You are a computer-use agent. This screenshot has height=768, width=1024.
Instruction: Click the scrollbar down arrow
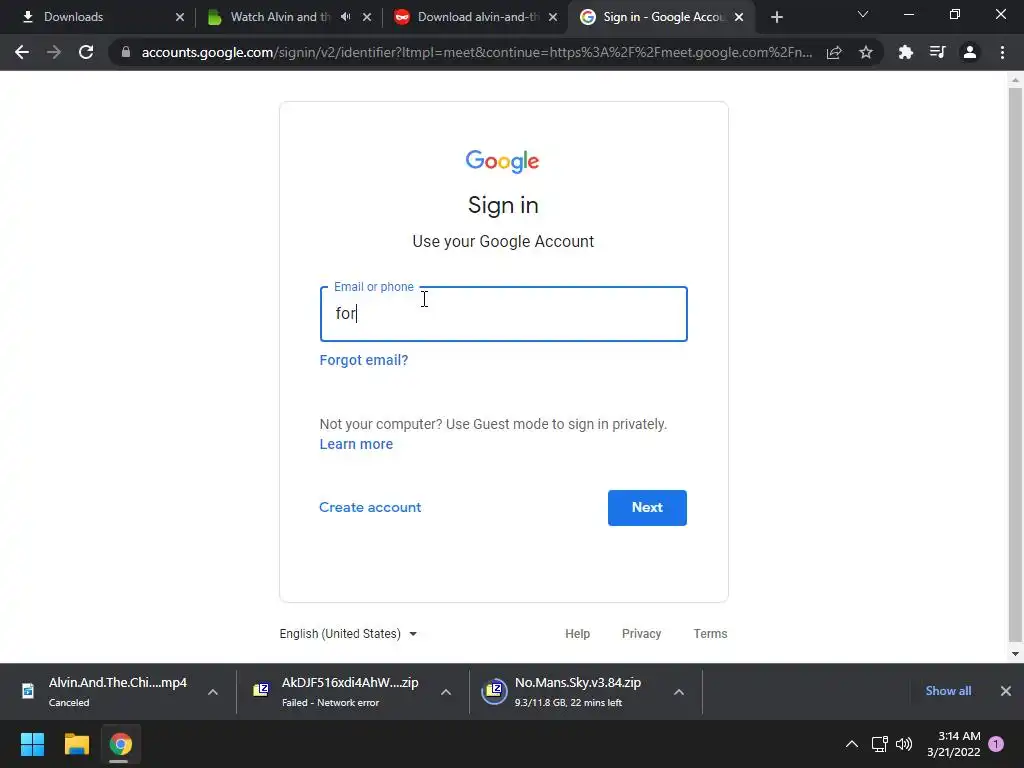(1014, 654)
